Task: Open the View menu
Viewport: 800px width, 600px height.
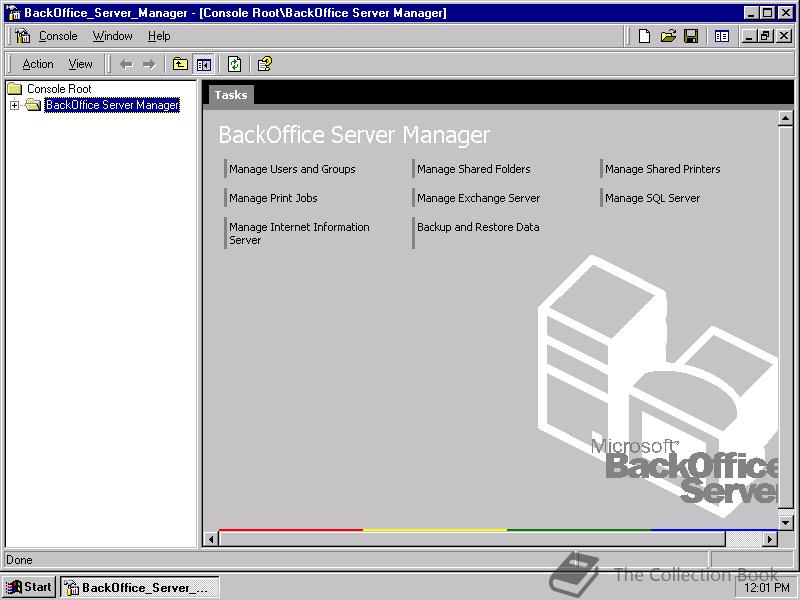Action: [x=81, y=64]
